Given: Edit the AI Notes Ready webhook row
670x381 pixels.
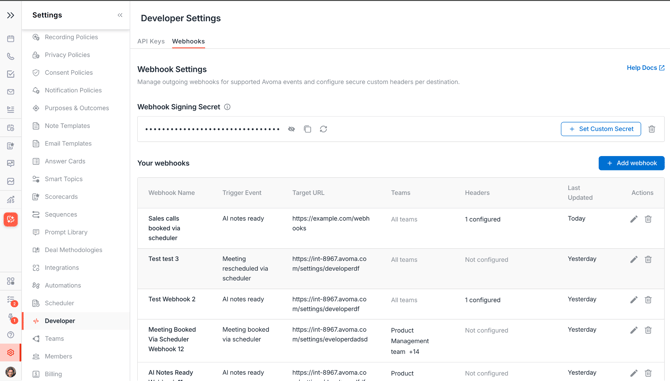Looking at the screenshot, I should 634,373.
